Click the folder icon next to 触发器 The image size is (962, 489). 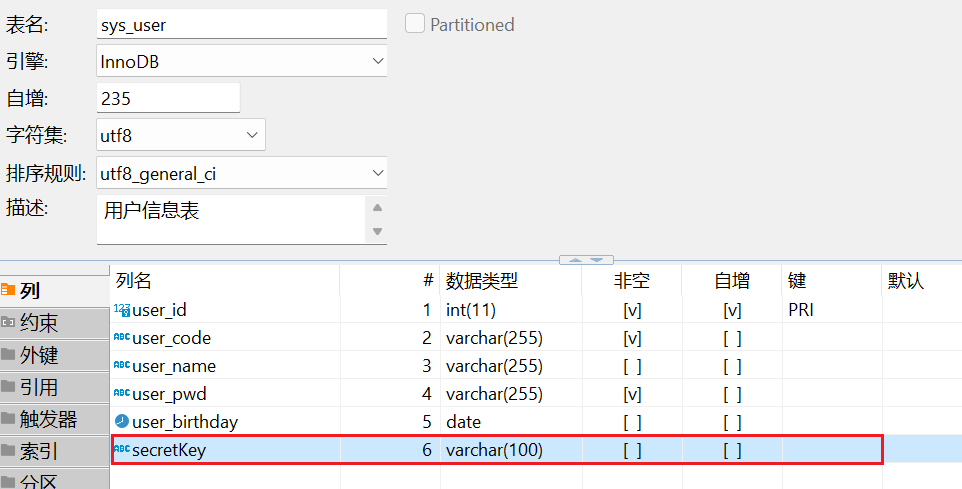point(7,418)
